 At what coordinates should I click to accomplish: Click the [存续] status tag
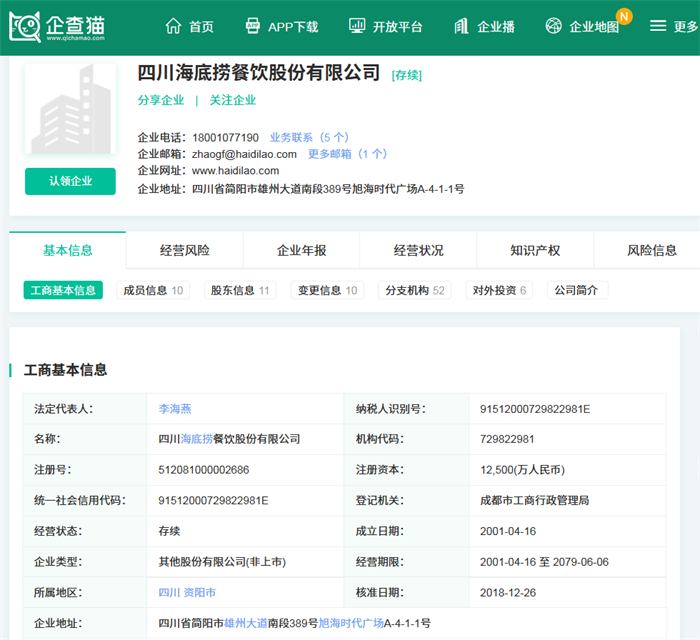point(406,75)
